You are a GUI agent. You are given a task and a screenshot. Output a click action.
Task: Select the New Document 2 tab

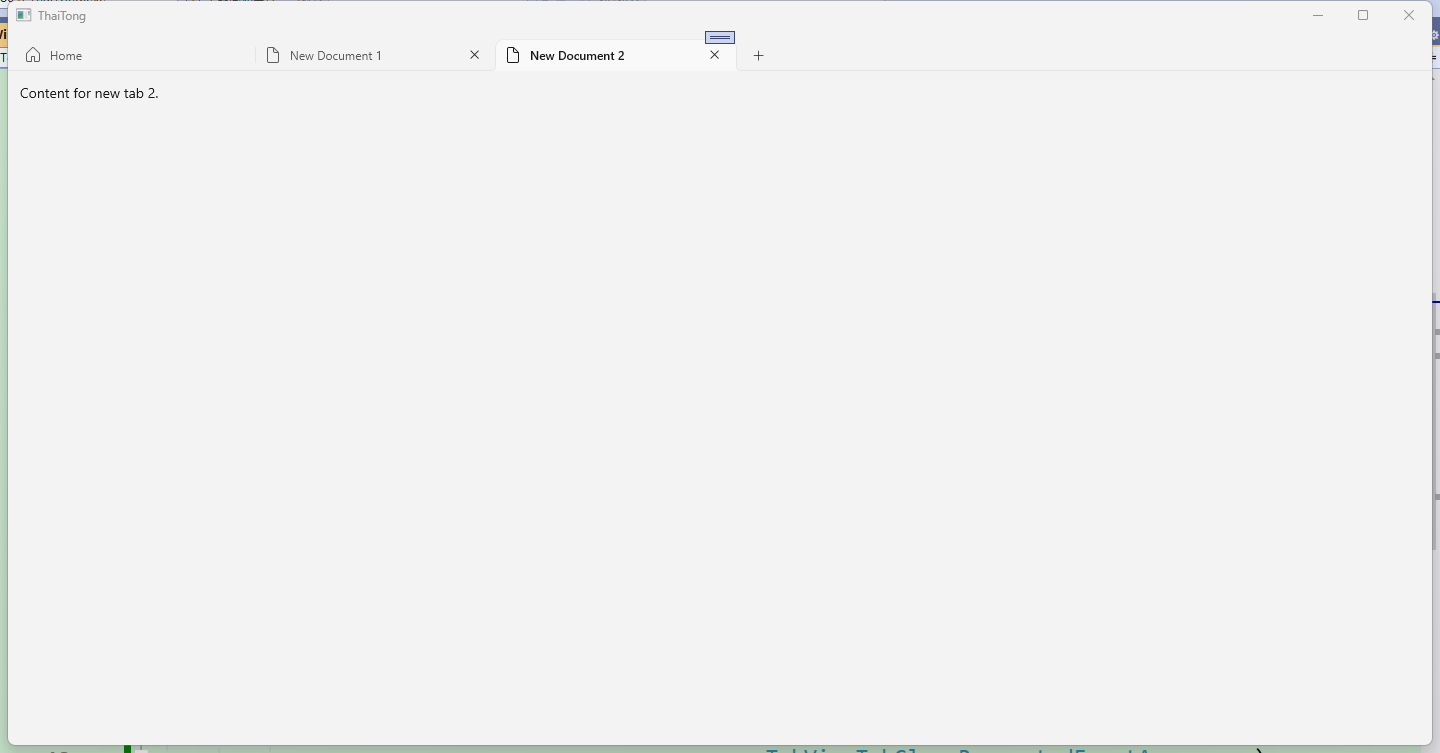coord(616,56)
